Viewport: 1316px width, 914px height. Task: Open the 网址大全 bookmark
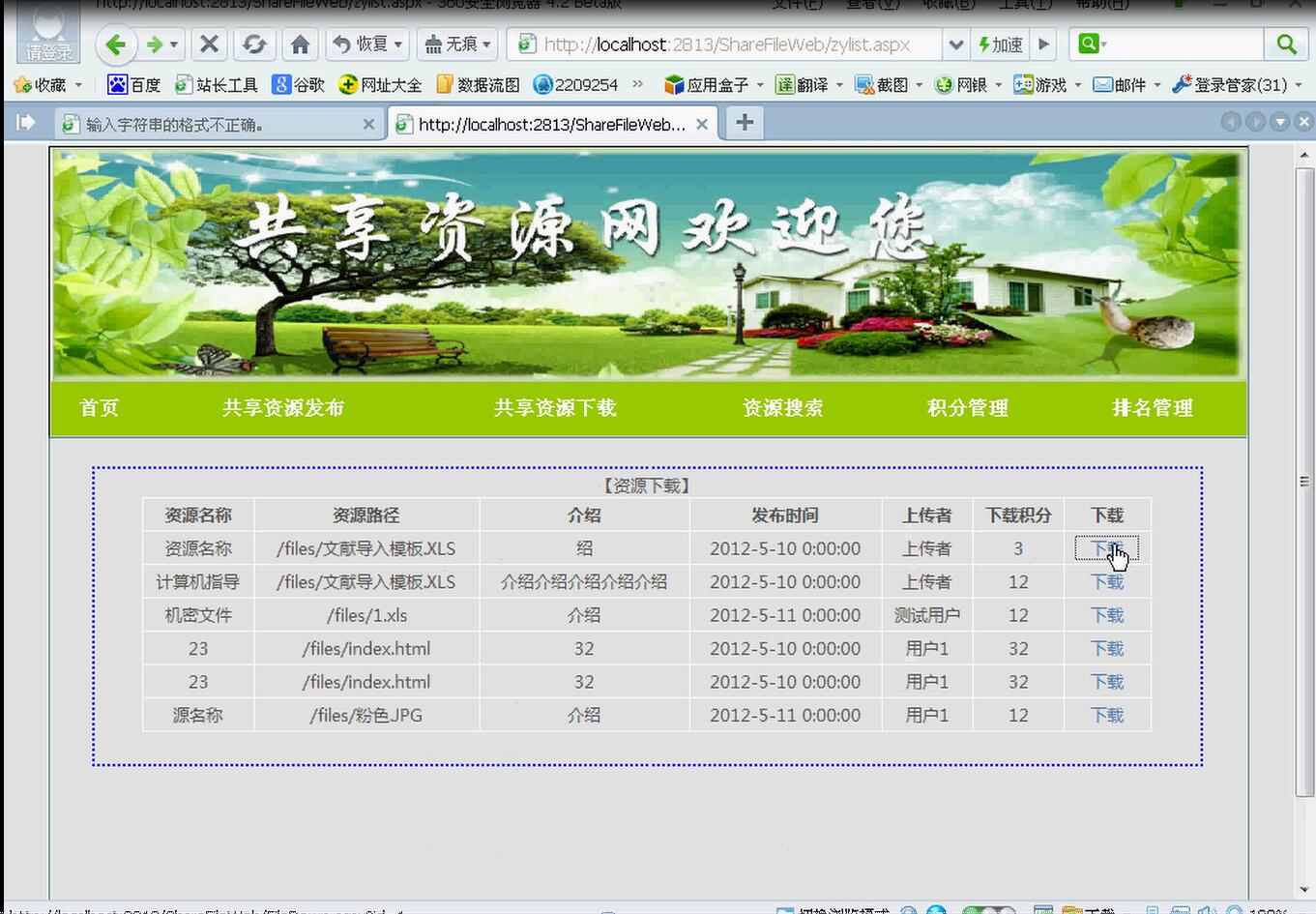coord(381,85)
